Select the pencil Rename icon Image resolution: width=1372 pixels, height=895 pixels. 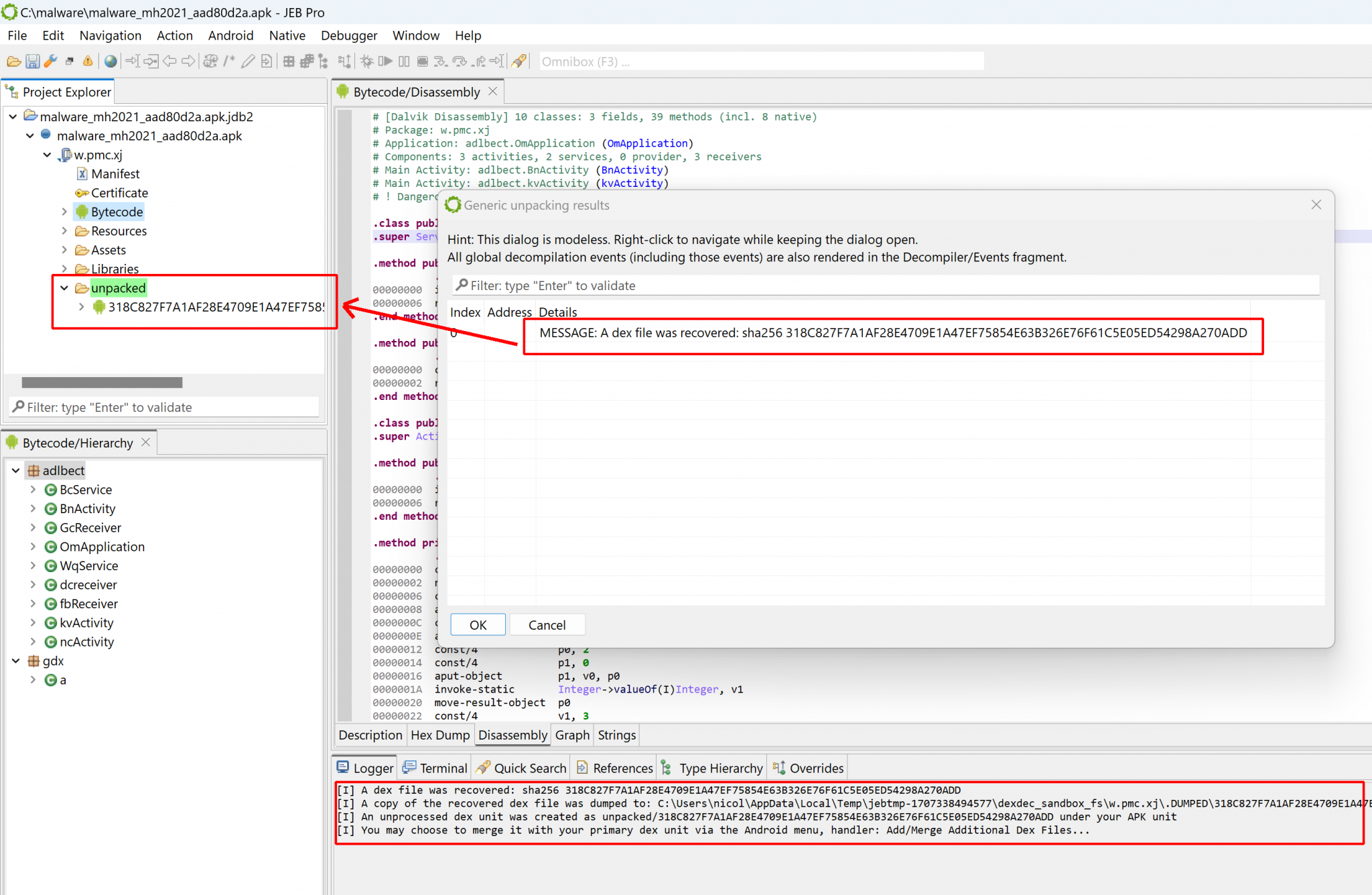249,61
